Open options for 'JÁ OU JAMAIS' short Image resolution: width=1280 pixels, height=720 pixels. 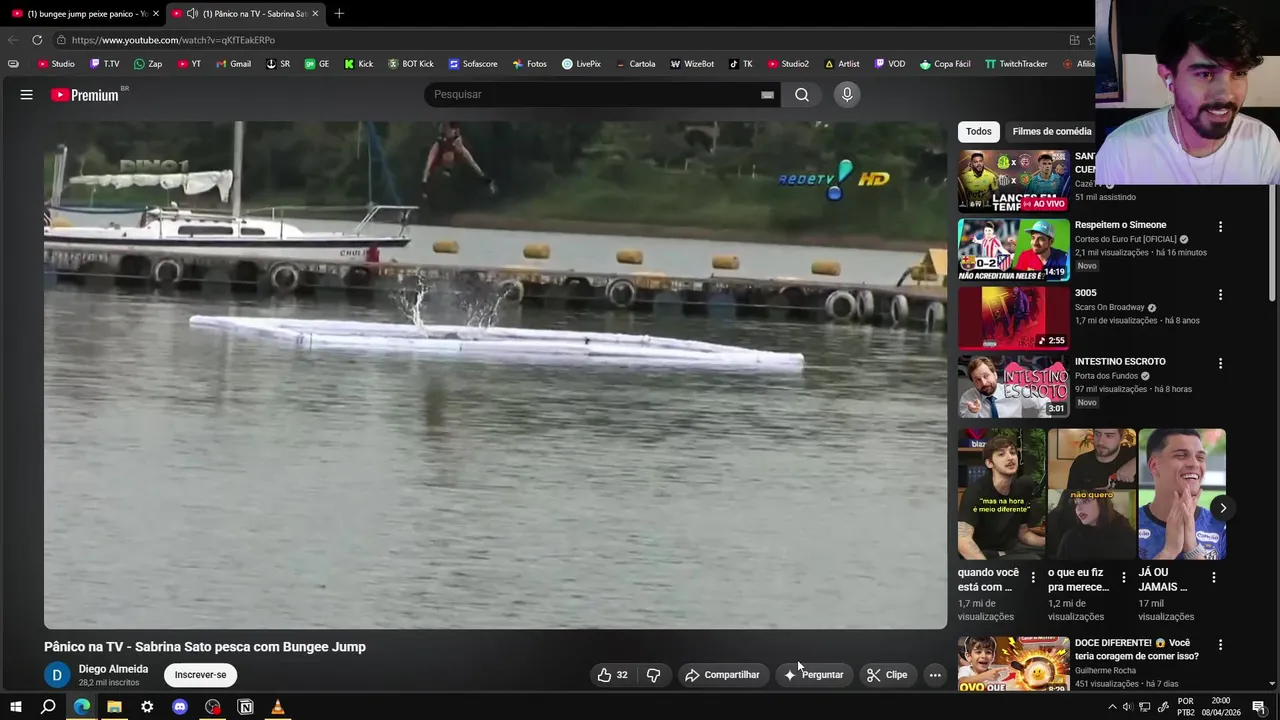[x=1213, y=577]
